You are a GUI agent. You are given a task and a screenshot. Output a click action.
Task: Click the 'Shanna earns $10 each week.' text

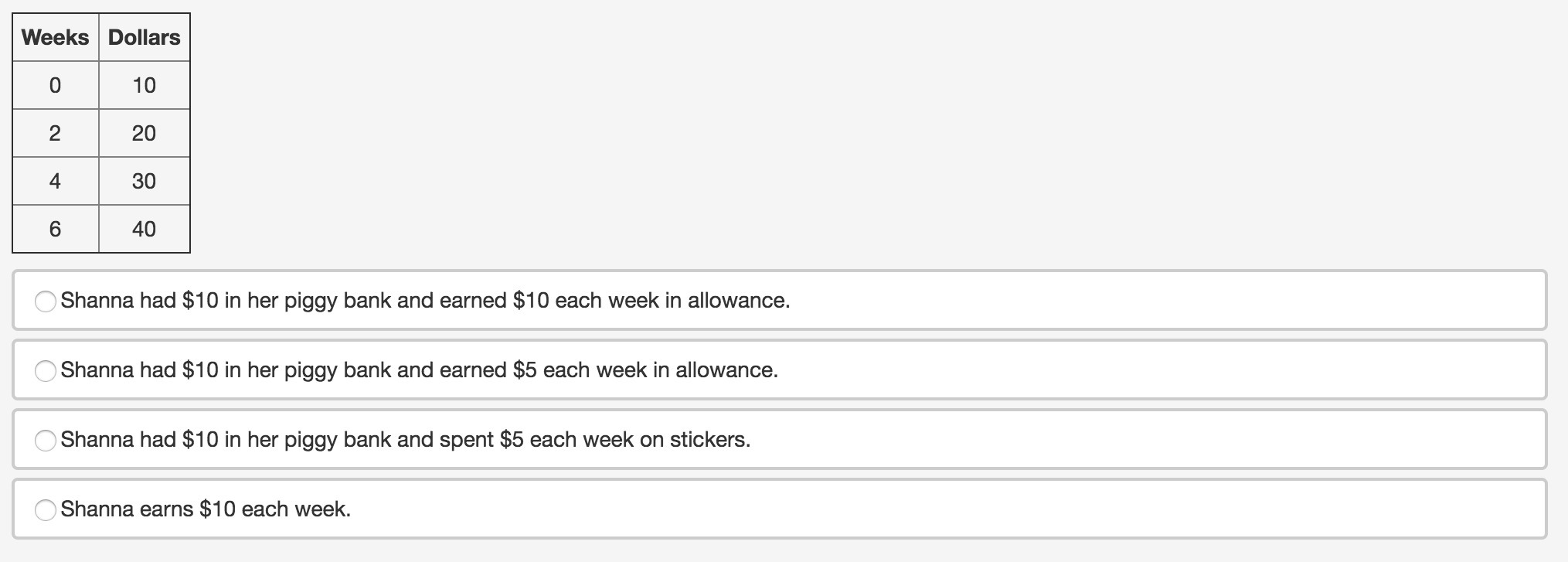[206, 509]
